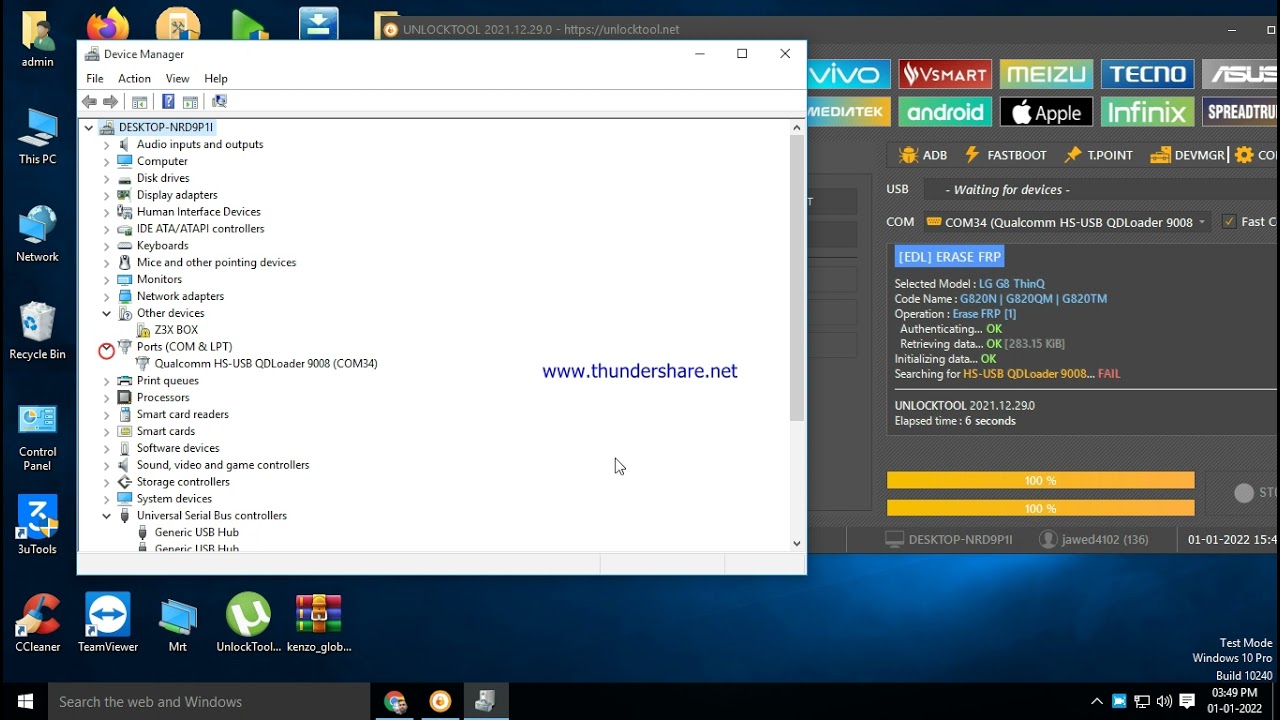1280x720 pixels.
Task: Open the Mrt desktop shortcut
Action: [x=178, y=623]
